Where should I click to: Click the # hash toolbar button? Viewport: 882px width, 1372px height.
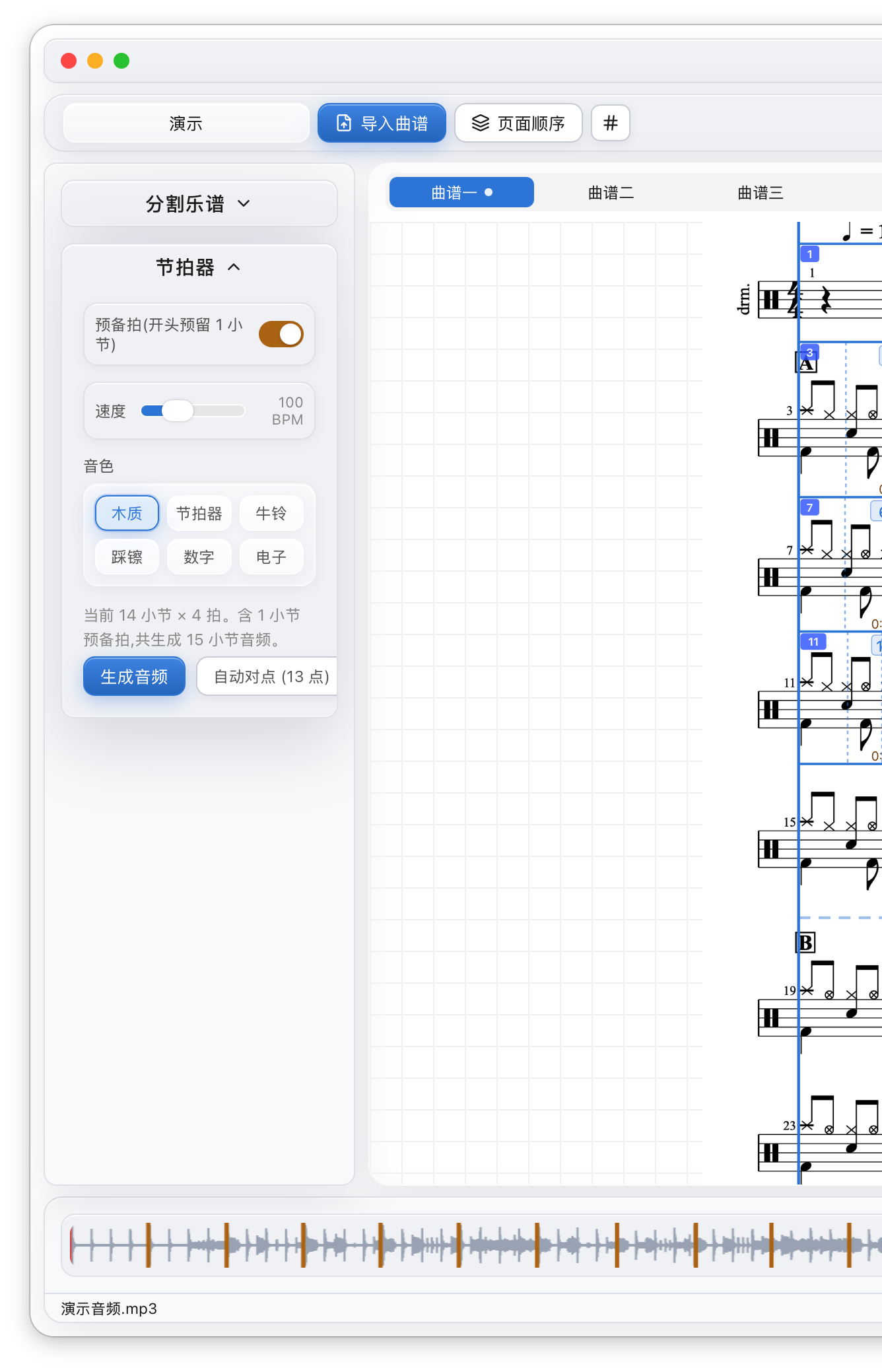(x=611, y=123)
